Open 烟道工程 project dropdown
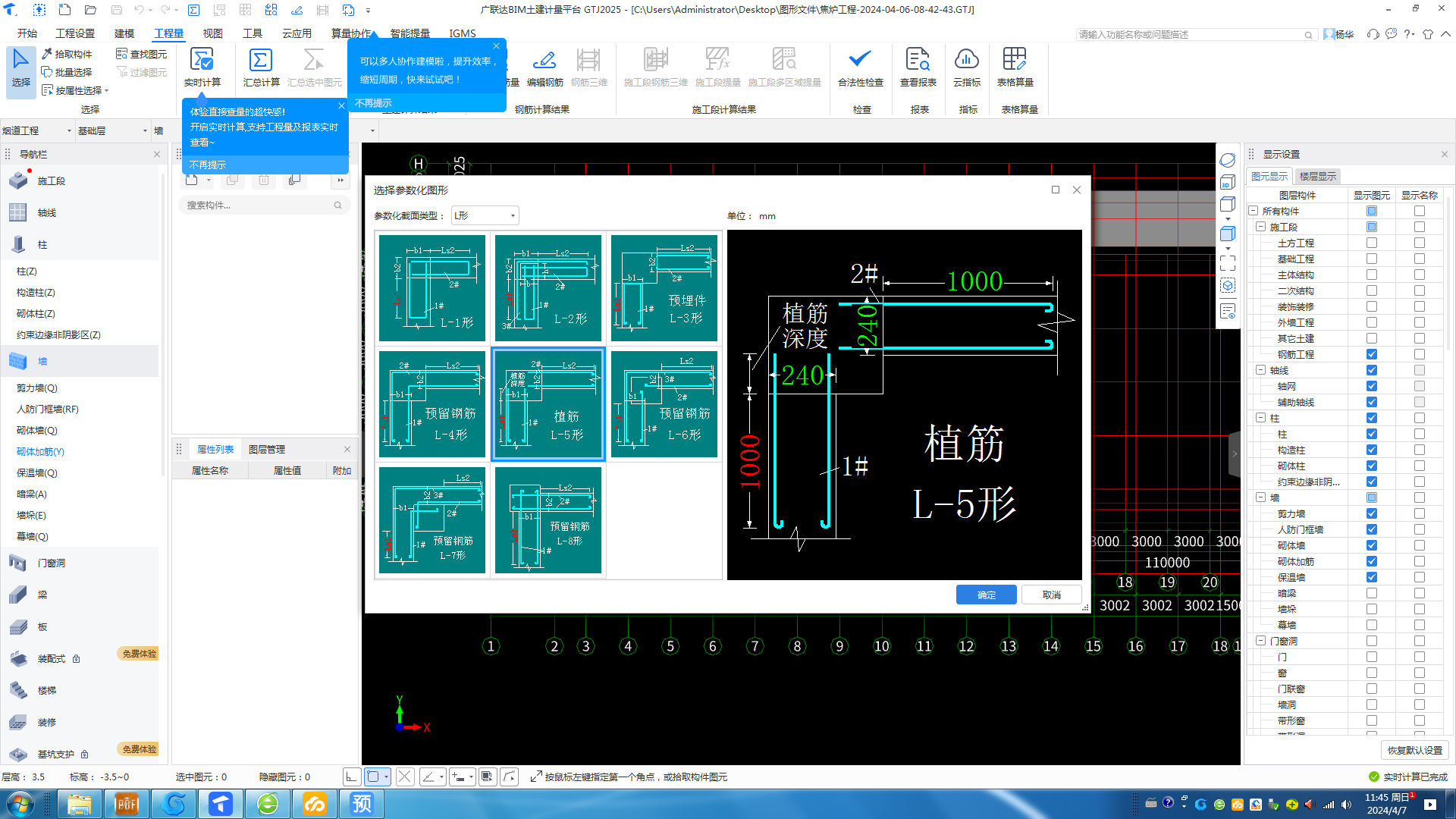This screenshot has width=1456, height=819. pos(36,130)
